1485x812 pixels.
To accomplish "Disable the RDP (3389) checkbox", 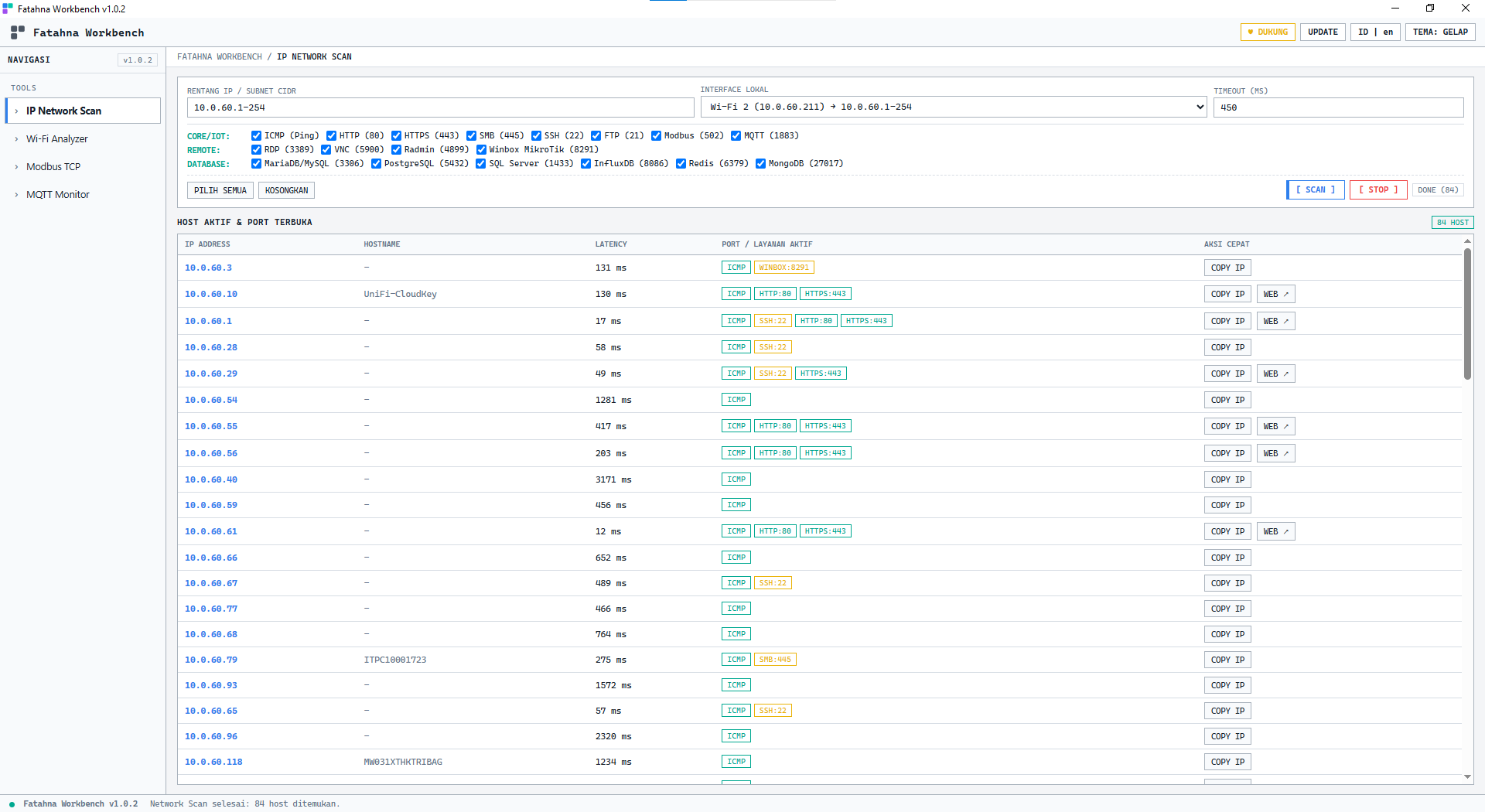I will tap(256, 149).
